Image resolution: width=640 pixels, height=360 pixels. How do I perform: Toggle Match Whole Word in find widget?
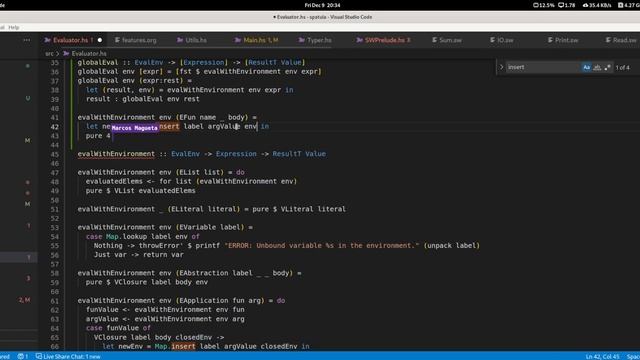coord(597,67)
